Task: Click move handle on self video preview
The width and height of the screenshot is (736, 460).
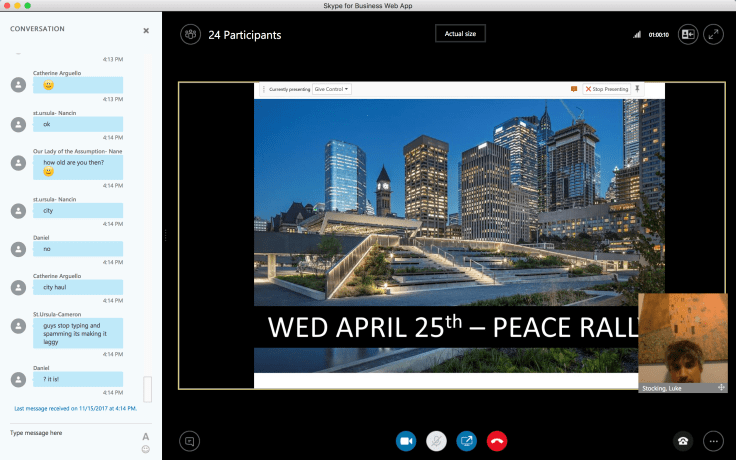Action: point(721,388)
